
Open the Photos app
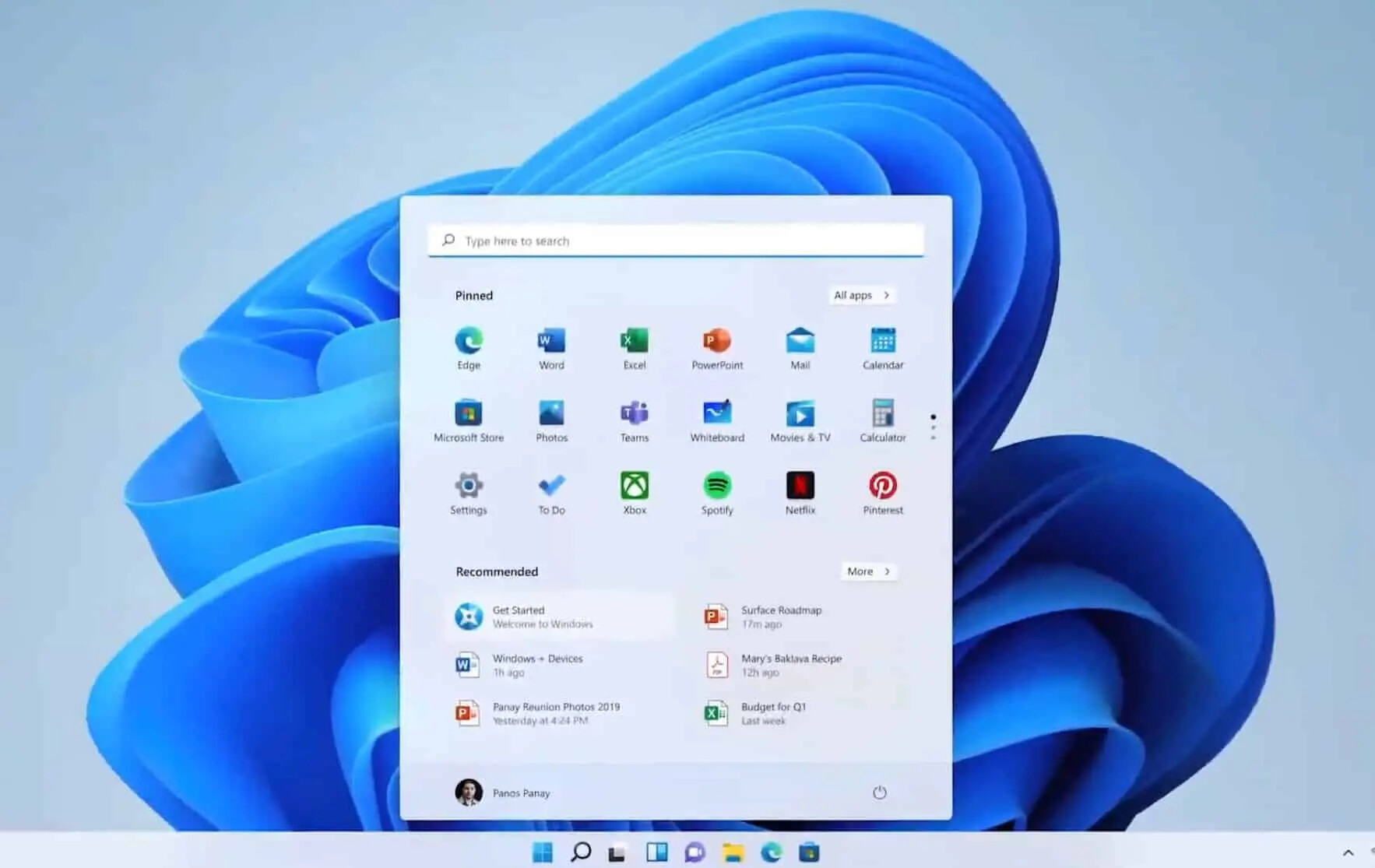(x=551, y=420)
